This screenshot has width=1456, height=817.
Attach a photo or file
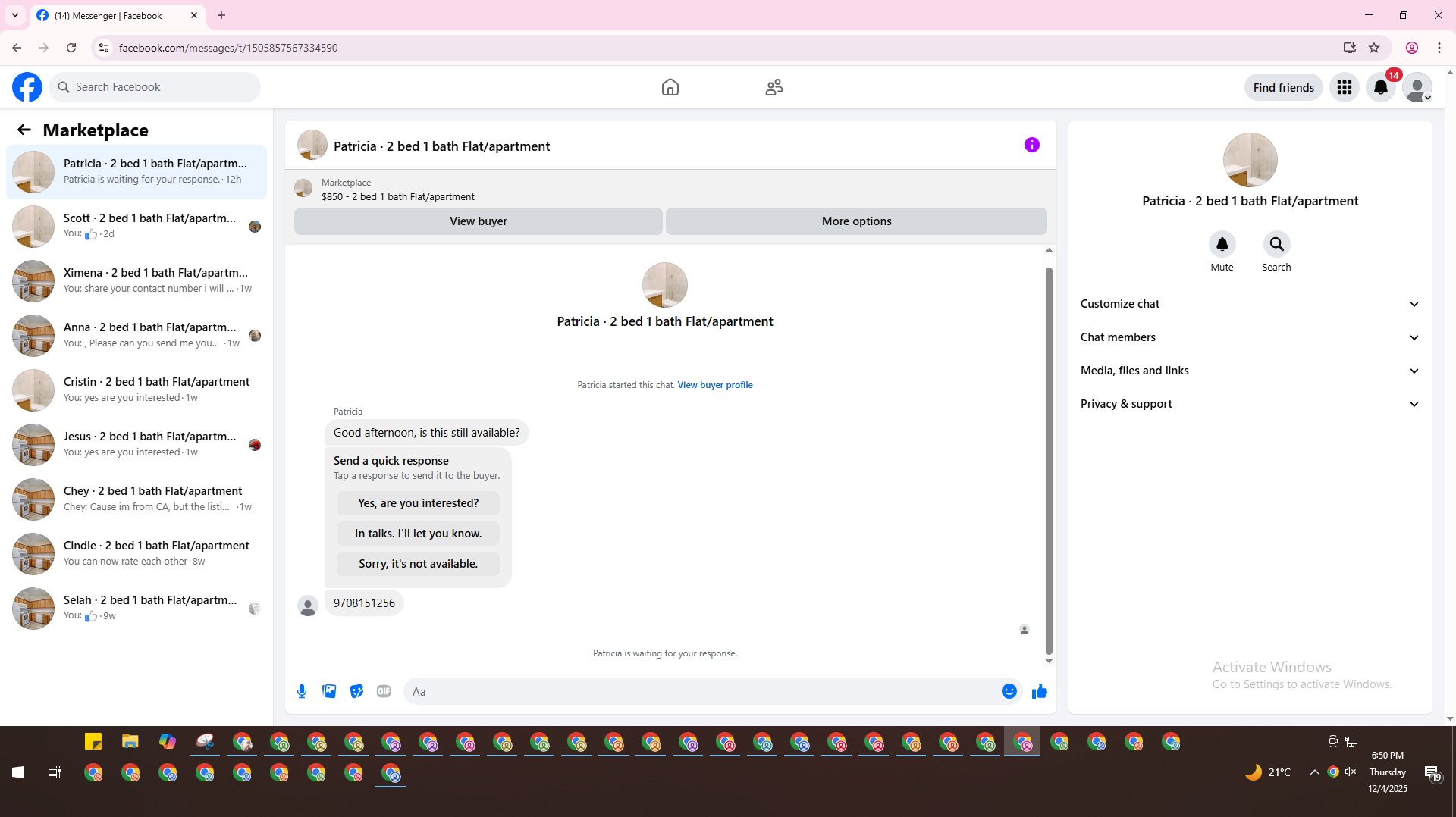coord(329,691)
